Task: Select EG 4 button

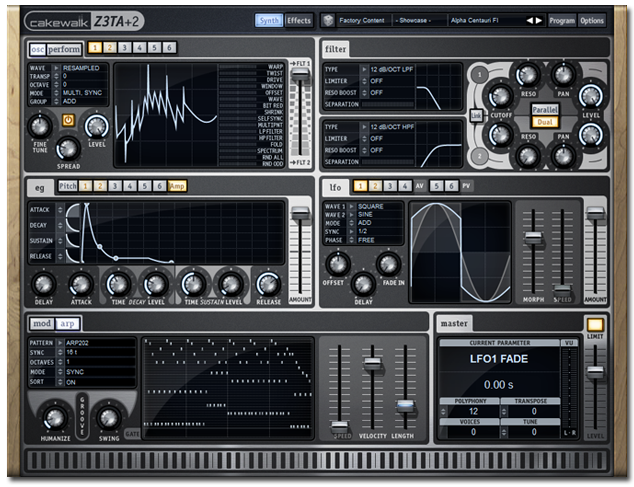Action: (130, 186)
